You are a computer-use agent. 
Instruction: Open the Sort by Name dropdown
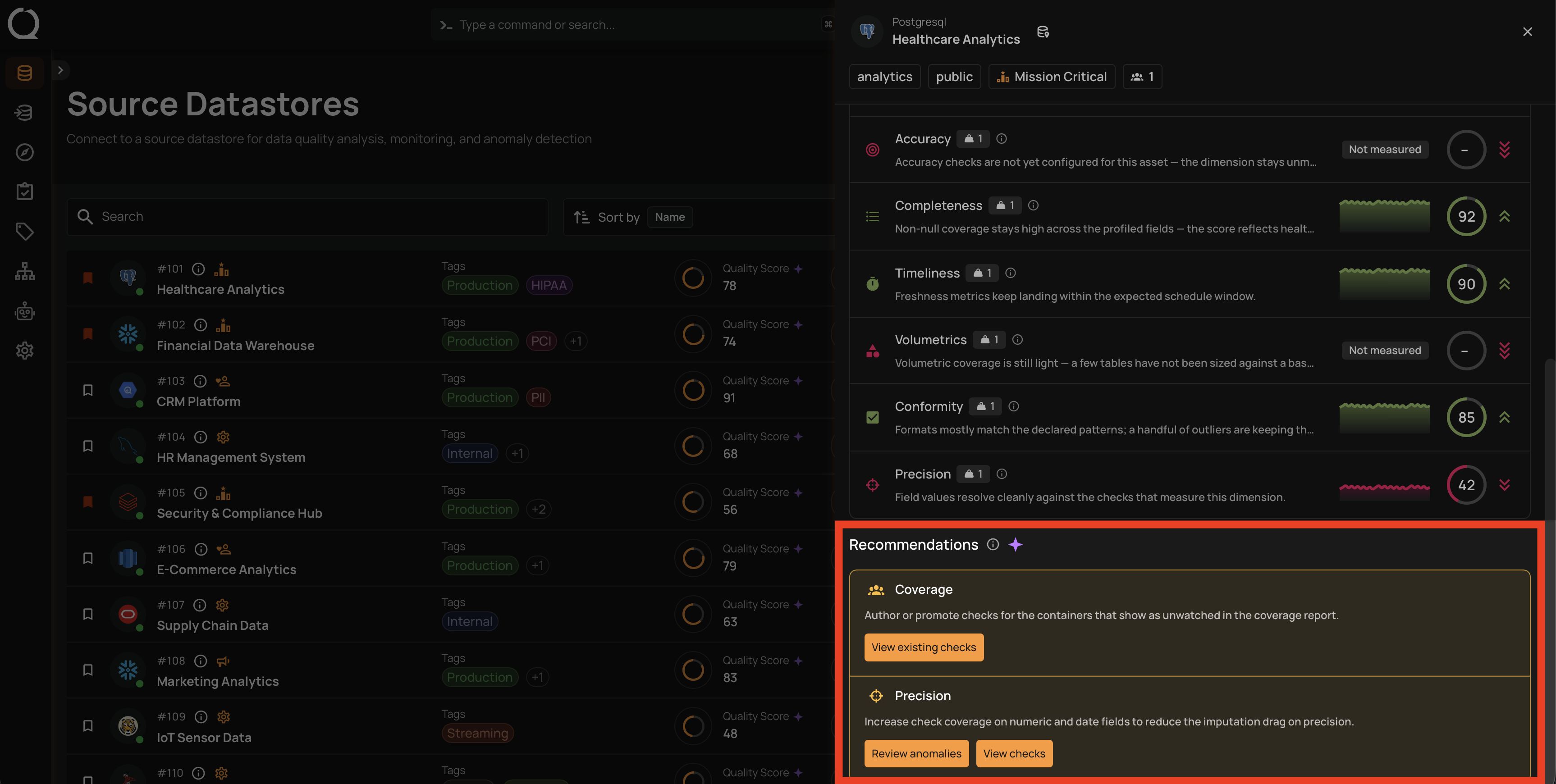(x=670, y=217)
